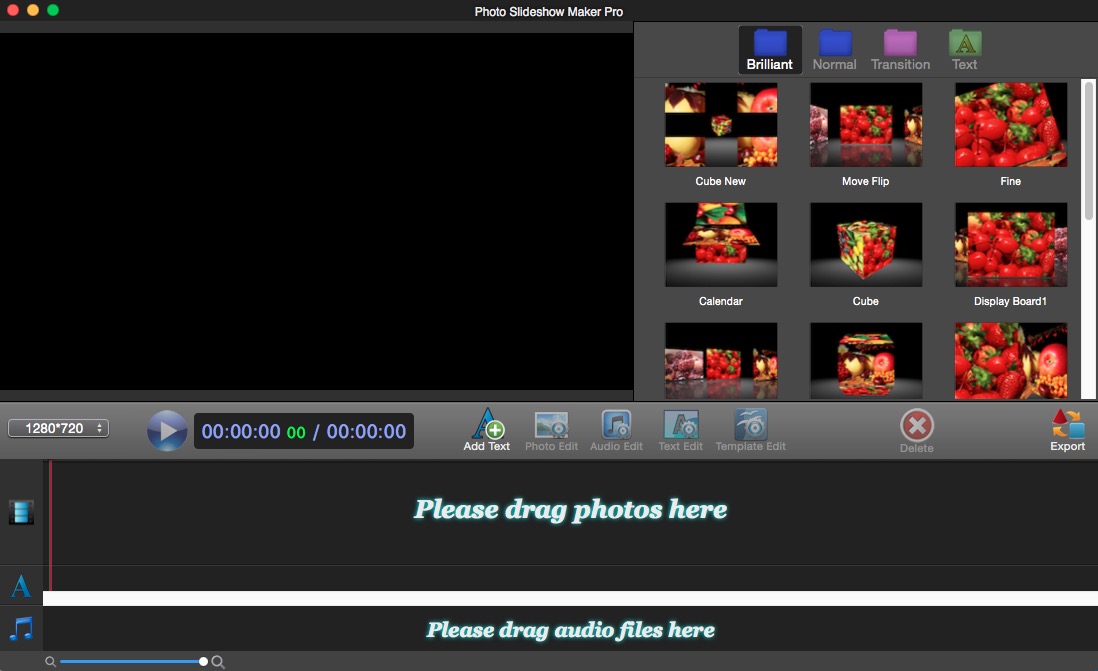Choose the Calendar template thumbnail
1098x671 pixels.
point(721,245)
